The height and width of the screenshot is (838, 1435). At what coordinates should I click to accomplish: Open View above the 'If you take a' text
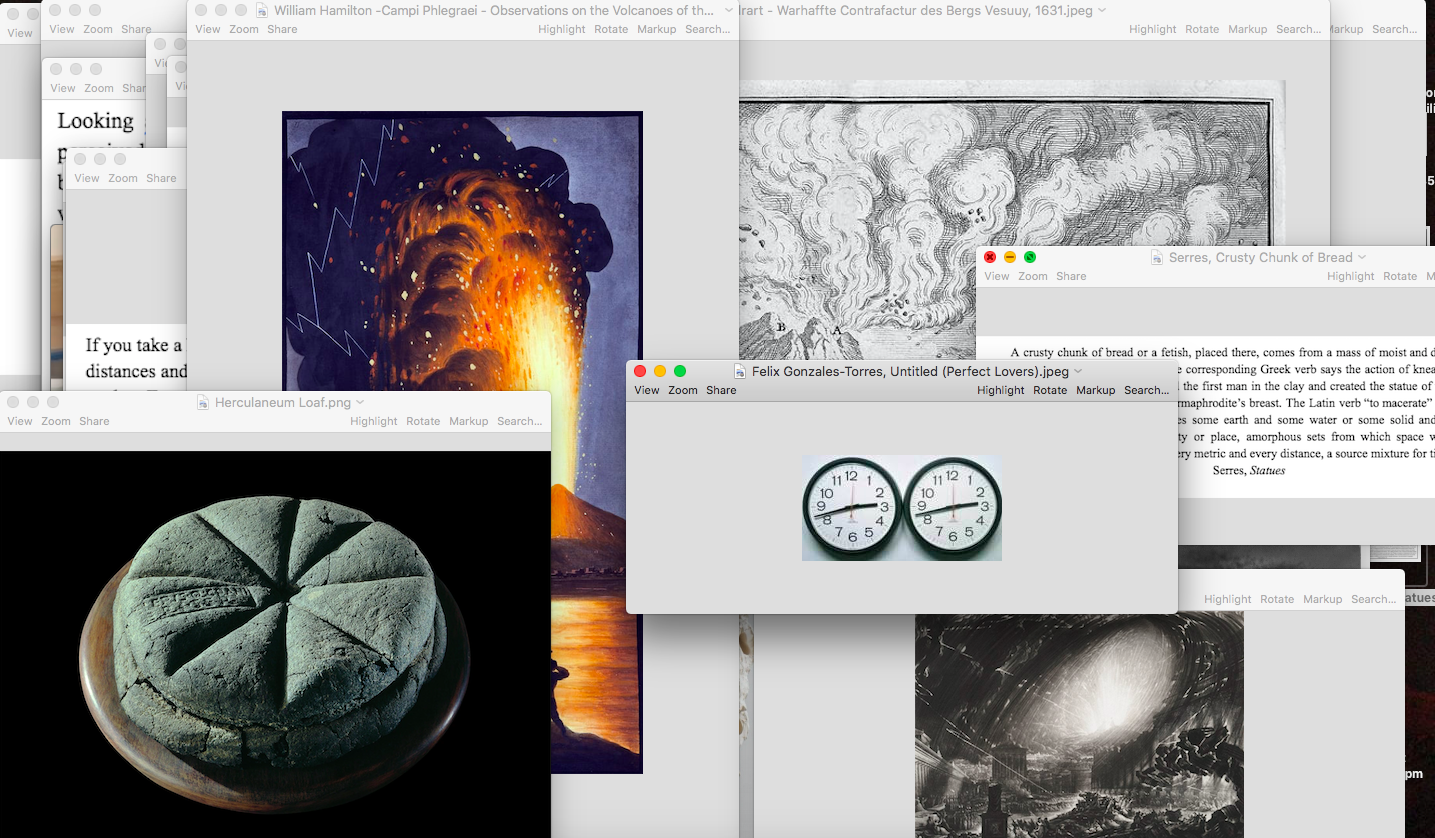[87, 178]
